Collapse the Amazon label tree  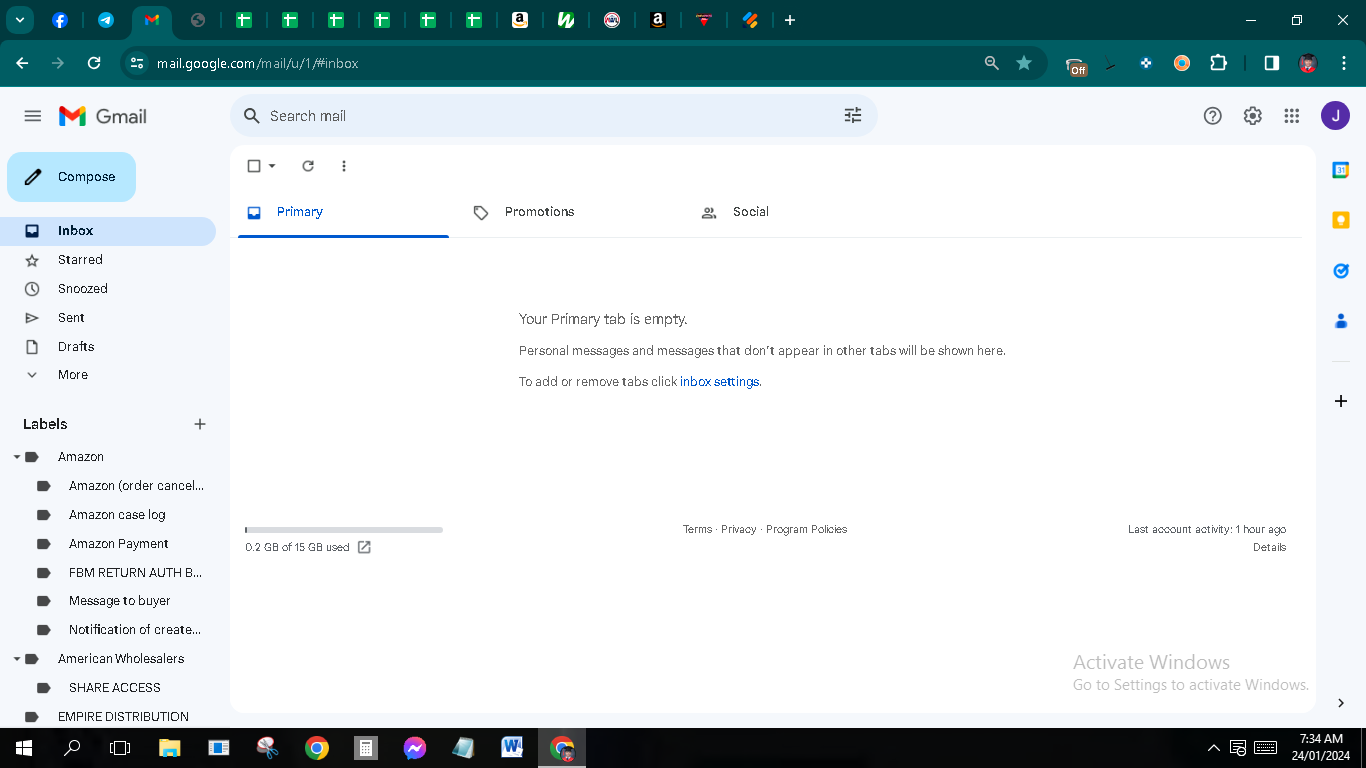[17, 457]
